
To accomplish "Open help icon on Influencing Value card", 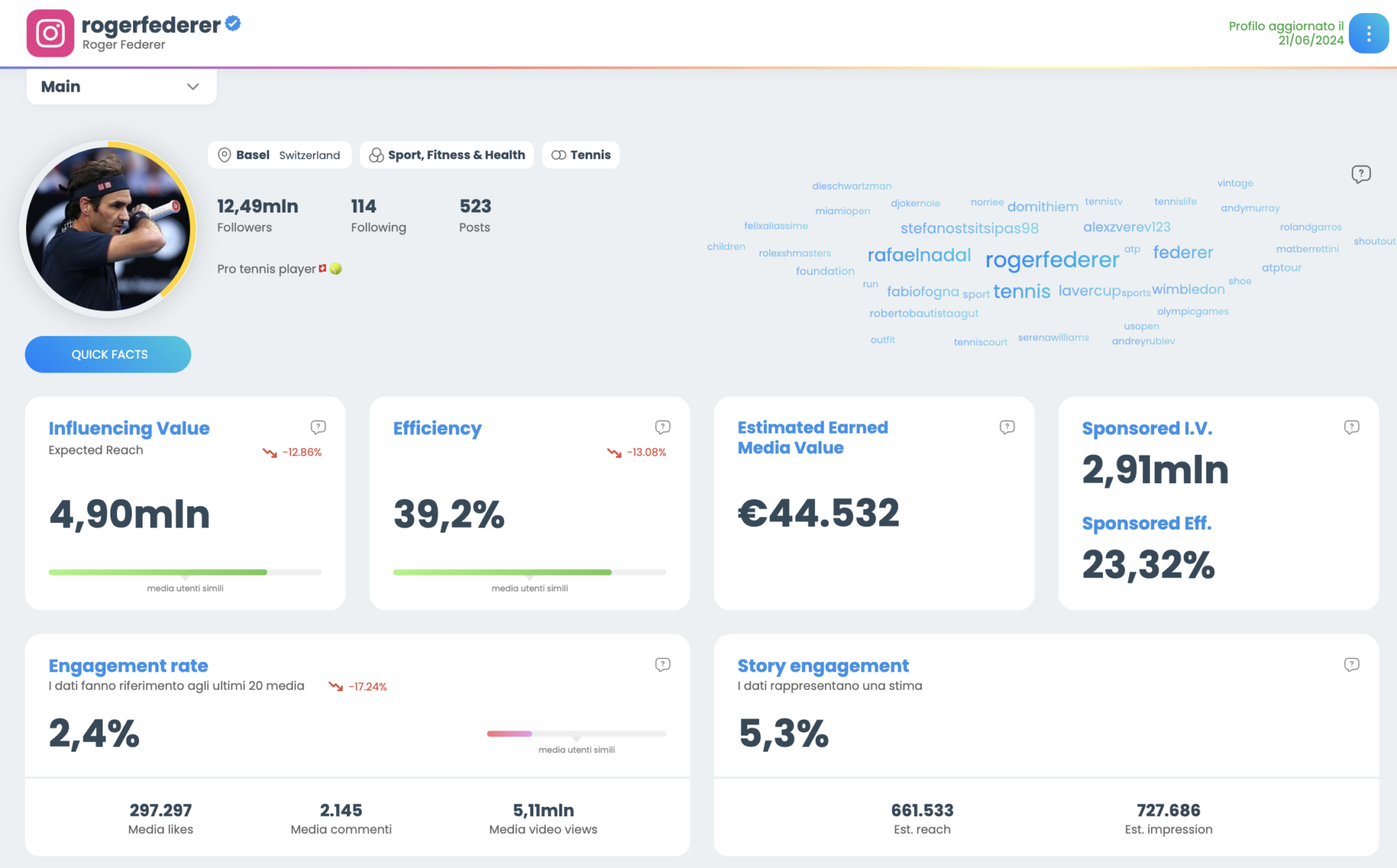I will [318, 427].
